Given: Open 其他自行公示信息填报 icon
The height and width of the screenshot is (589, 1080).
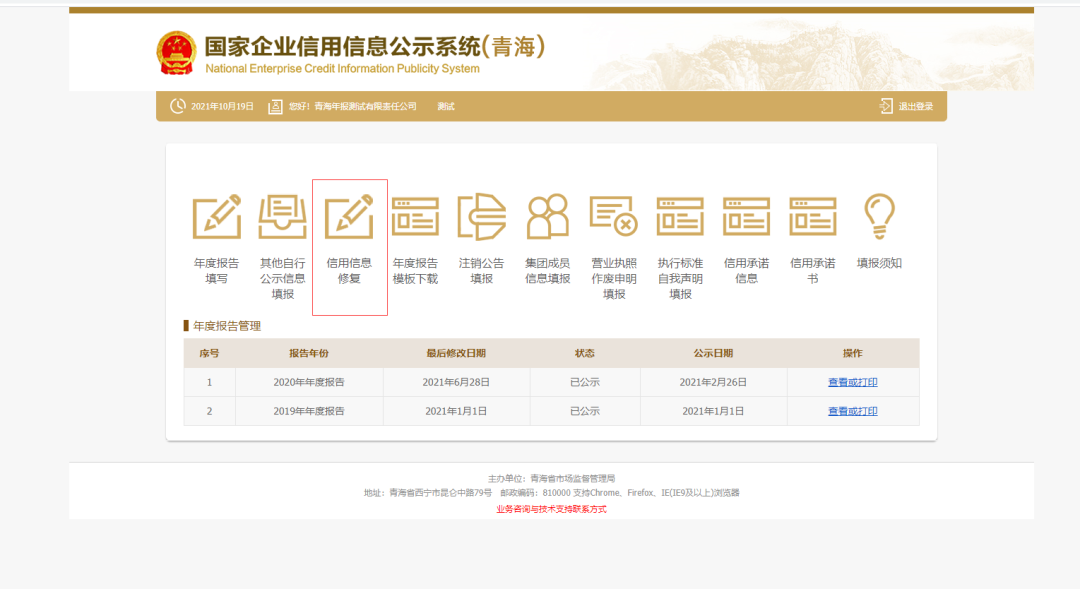Looking at the screenshot, I should pos(282,217).
